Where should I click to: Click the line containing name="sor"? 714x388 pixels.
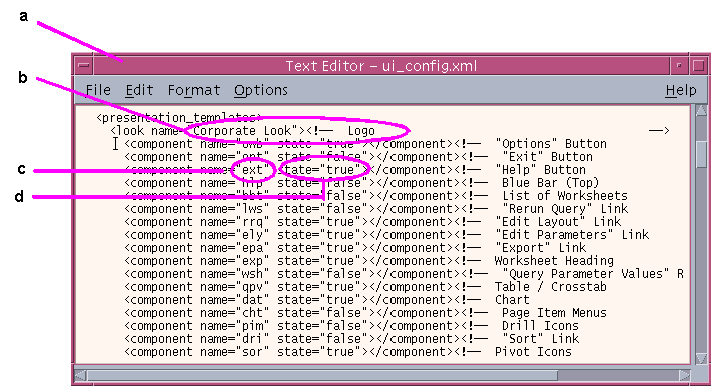347,352
